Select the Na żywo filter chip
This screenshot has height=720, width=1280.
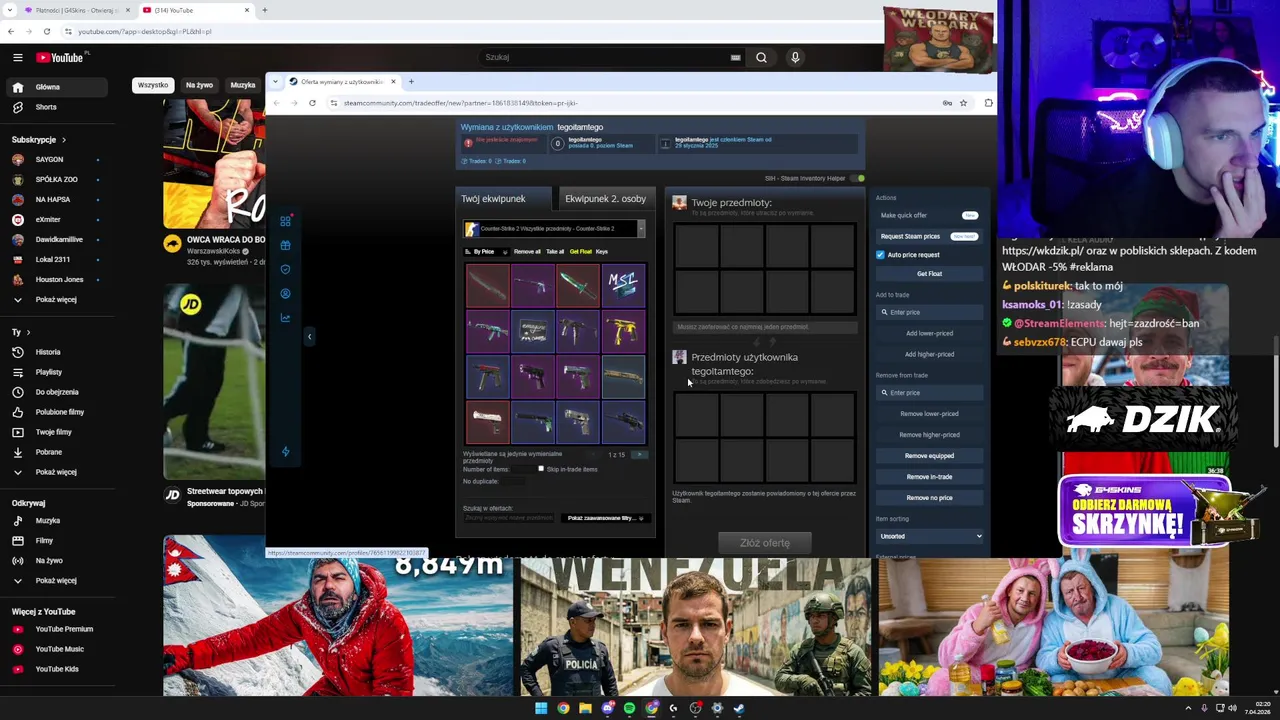199,85
